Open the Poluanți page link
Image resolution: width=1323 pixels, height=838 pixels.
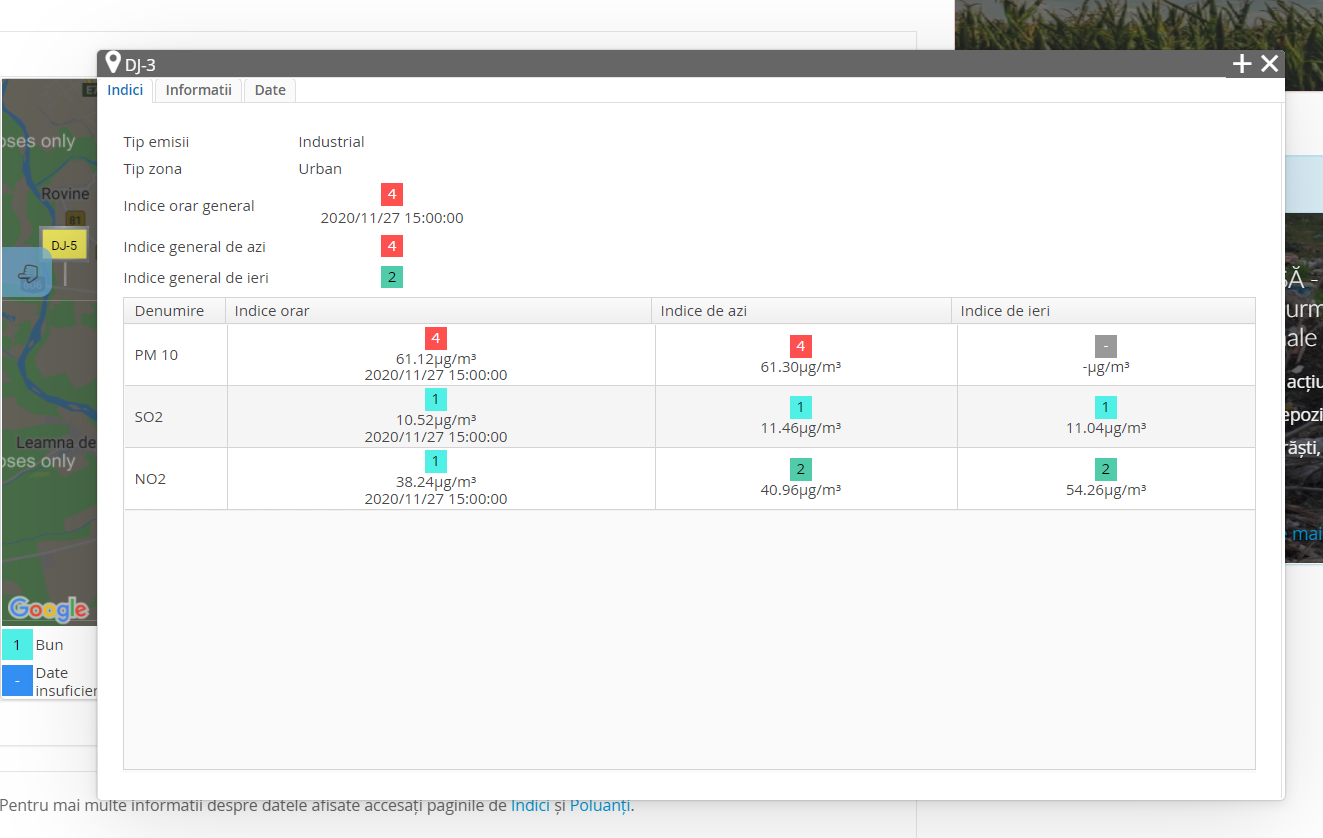600,805
